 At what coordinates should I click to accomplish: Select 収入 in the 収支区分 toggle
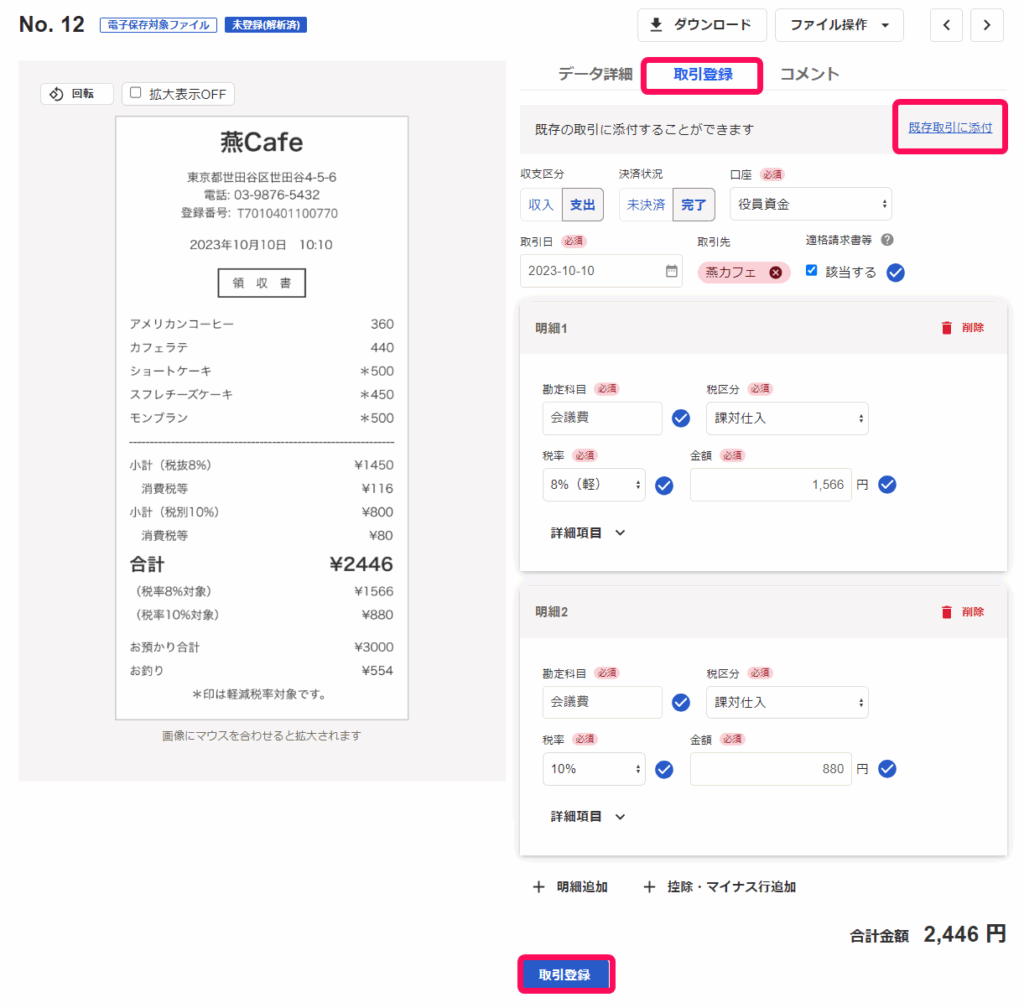[540, 204]
